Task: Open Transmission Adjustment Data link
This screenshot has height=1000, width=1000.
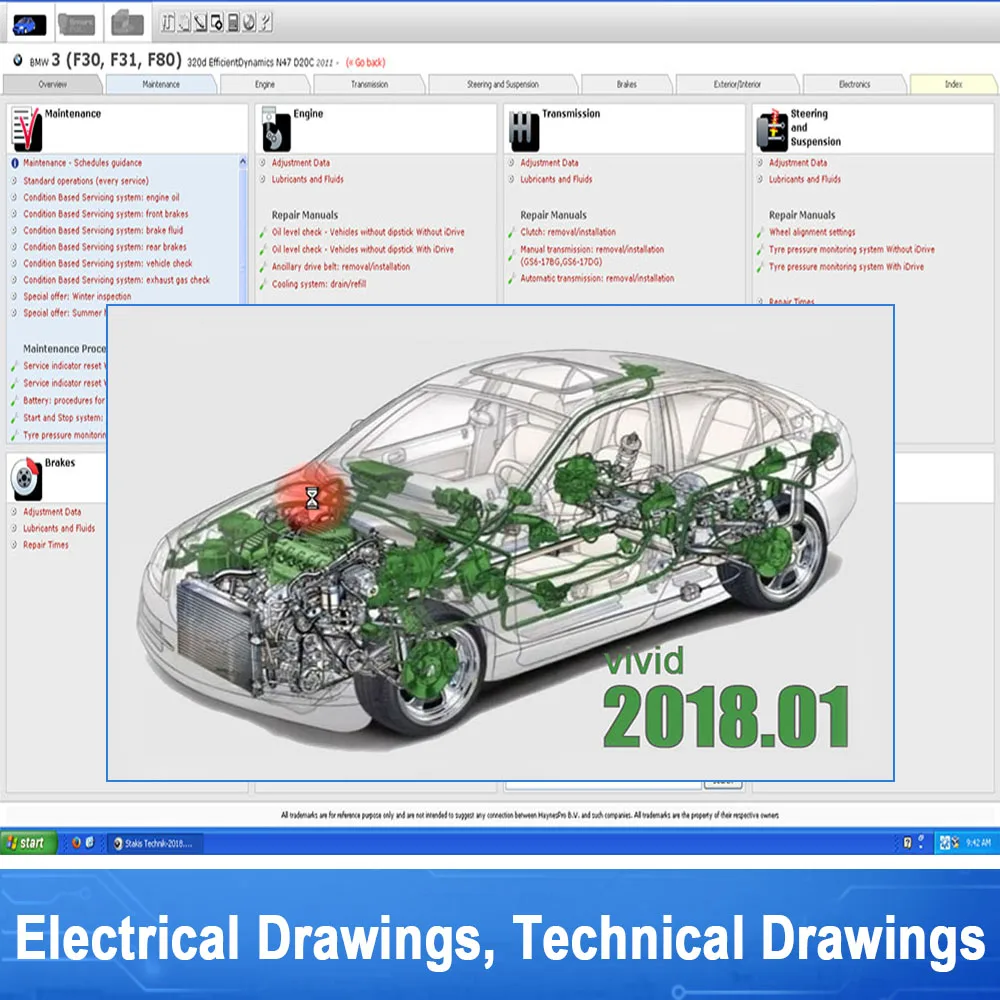Action: [x=549, y=163]
